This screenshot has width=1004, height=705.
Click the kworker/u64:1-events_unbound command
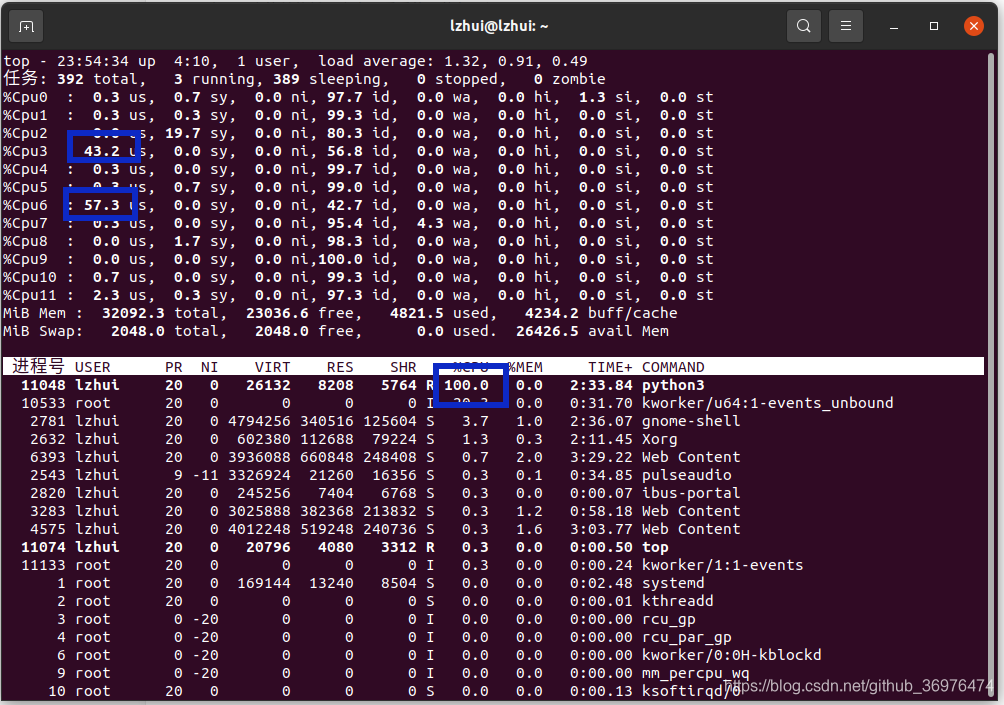pos(768,403)
